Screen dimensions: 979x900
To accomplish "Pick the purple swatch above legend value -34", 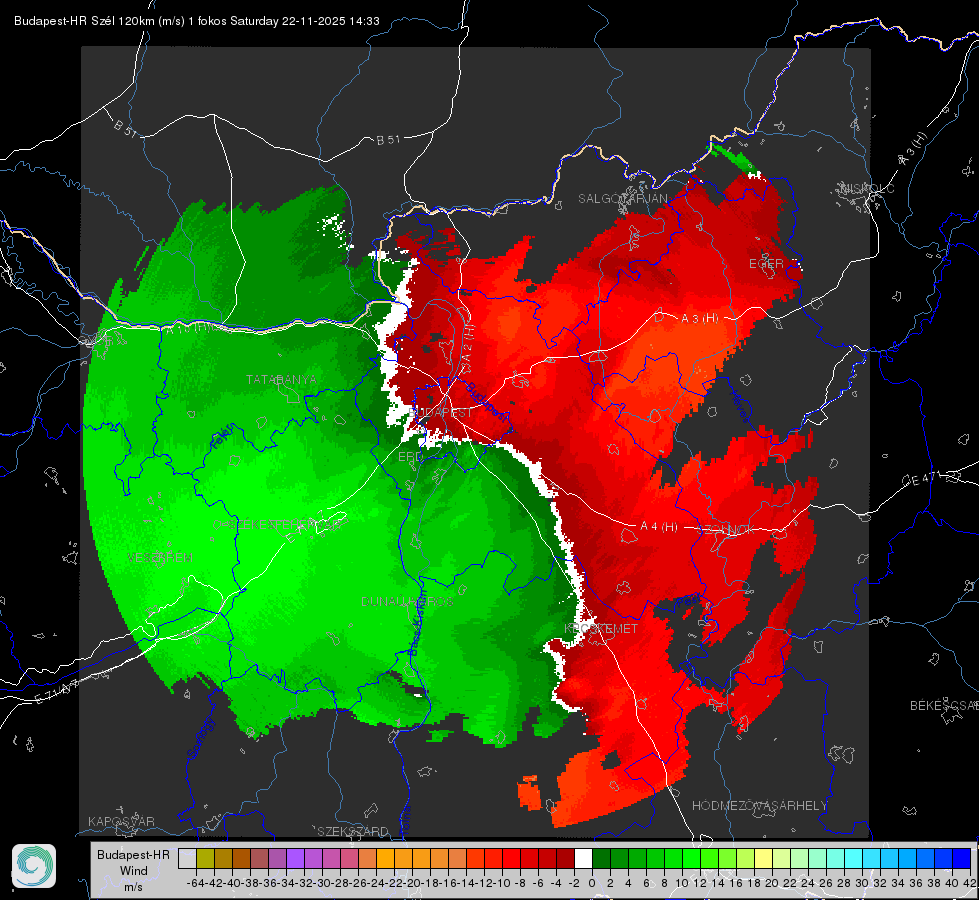I will click(x=295, y=858).
